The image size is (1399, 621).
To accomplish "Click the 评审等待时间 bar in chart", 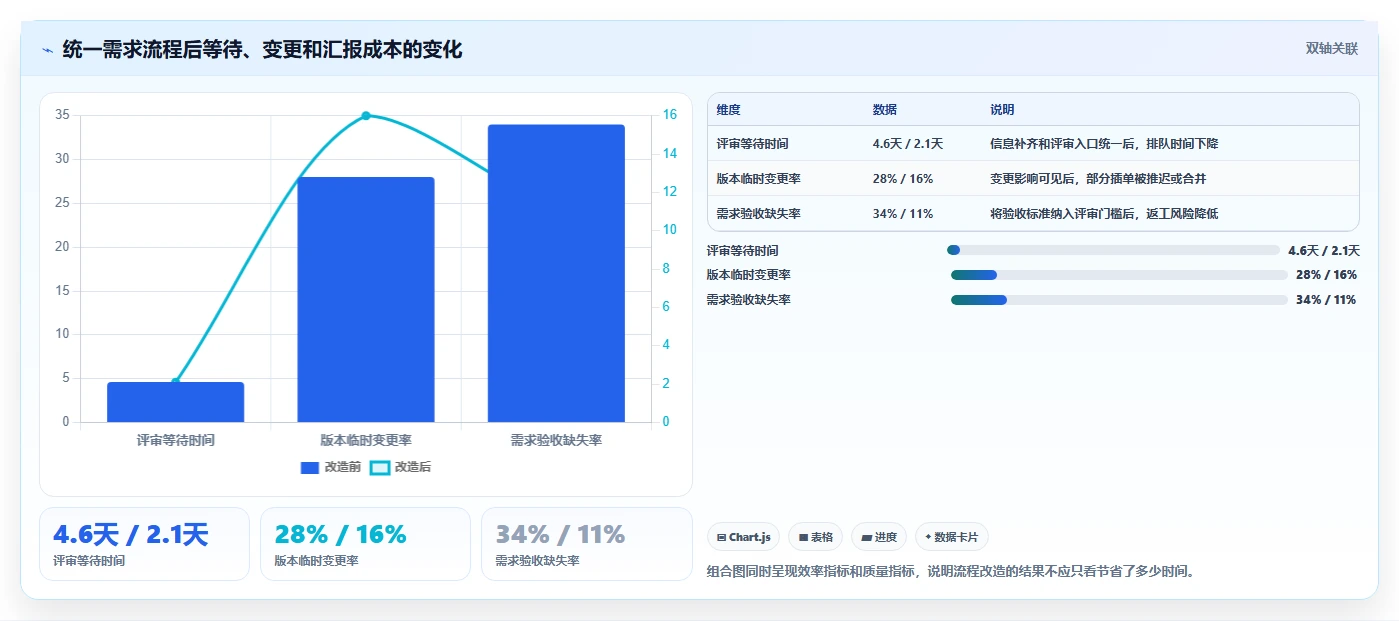I will click(x=176, y=402).
